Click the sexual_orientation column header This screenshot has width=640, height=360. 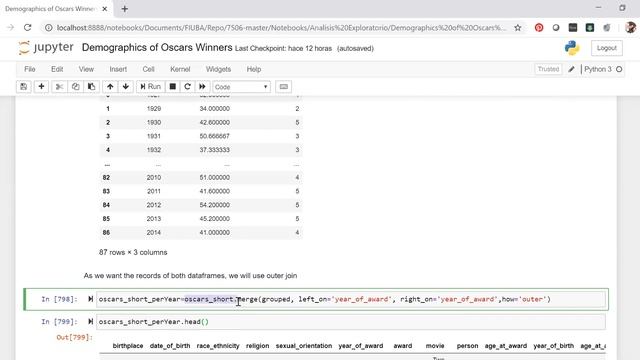click(x=304, y=346)
